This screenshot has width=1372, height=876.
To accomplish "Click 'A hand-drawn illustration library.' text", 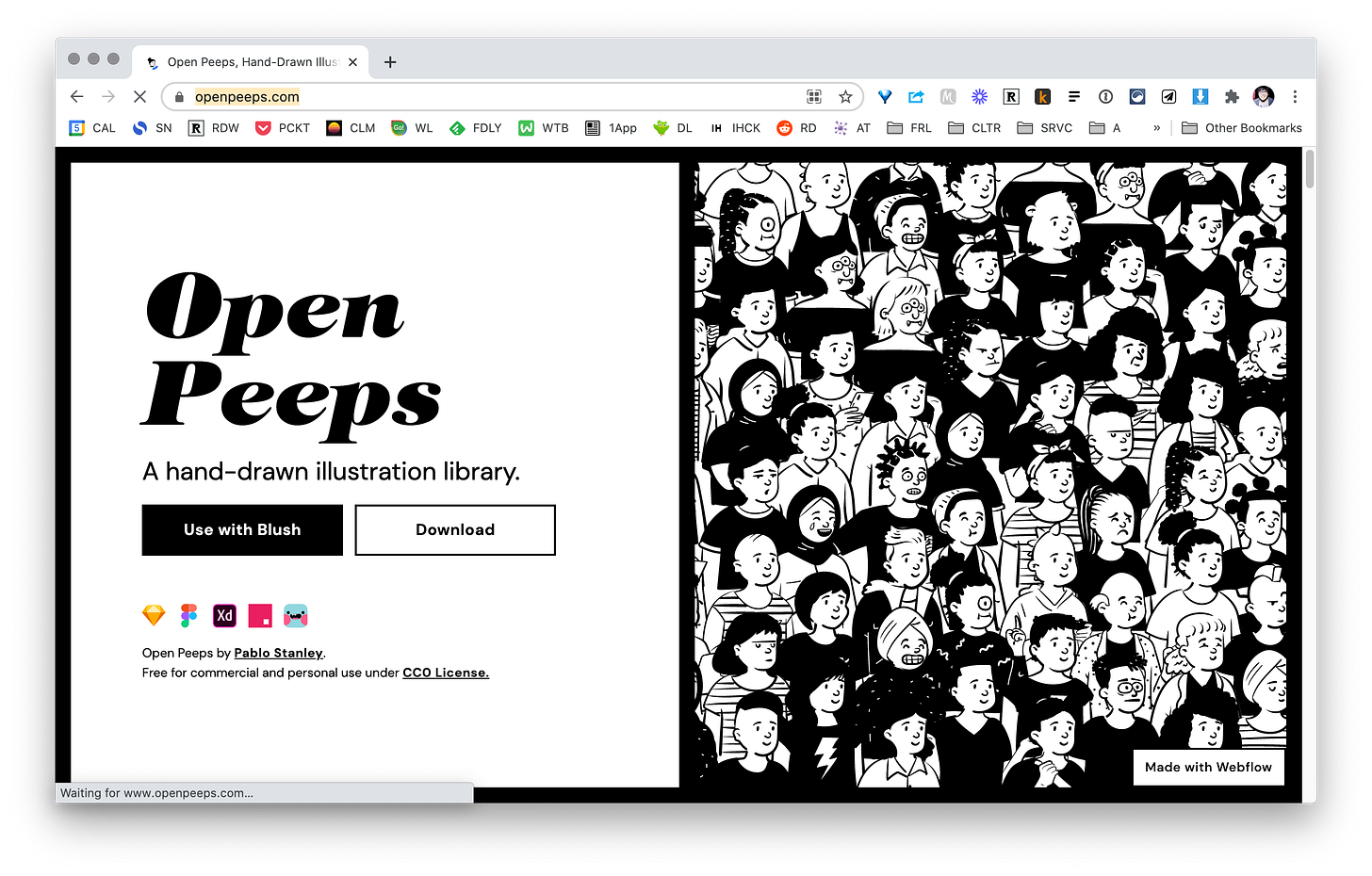I will pyautogui.click(x=331, y=471).
